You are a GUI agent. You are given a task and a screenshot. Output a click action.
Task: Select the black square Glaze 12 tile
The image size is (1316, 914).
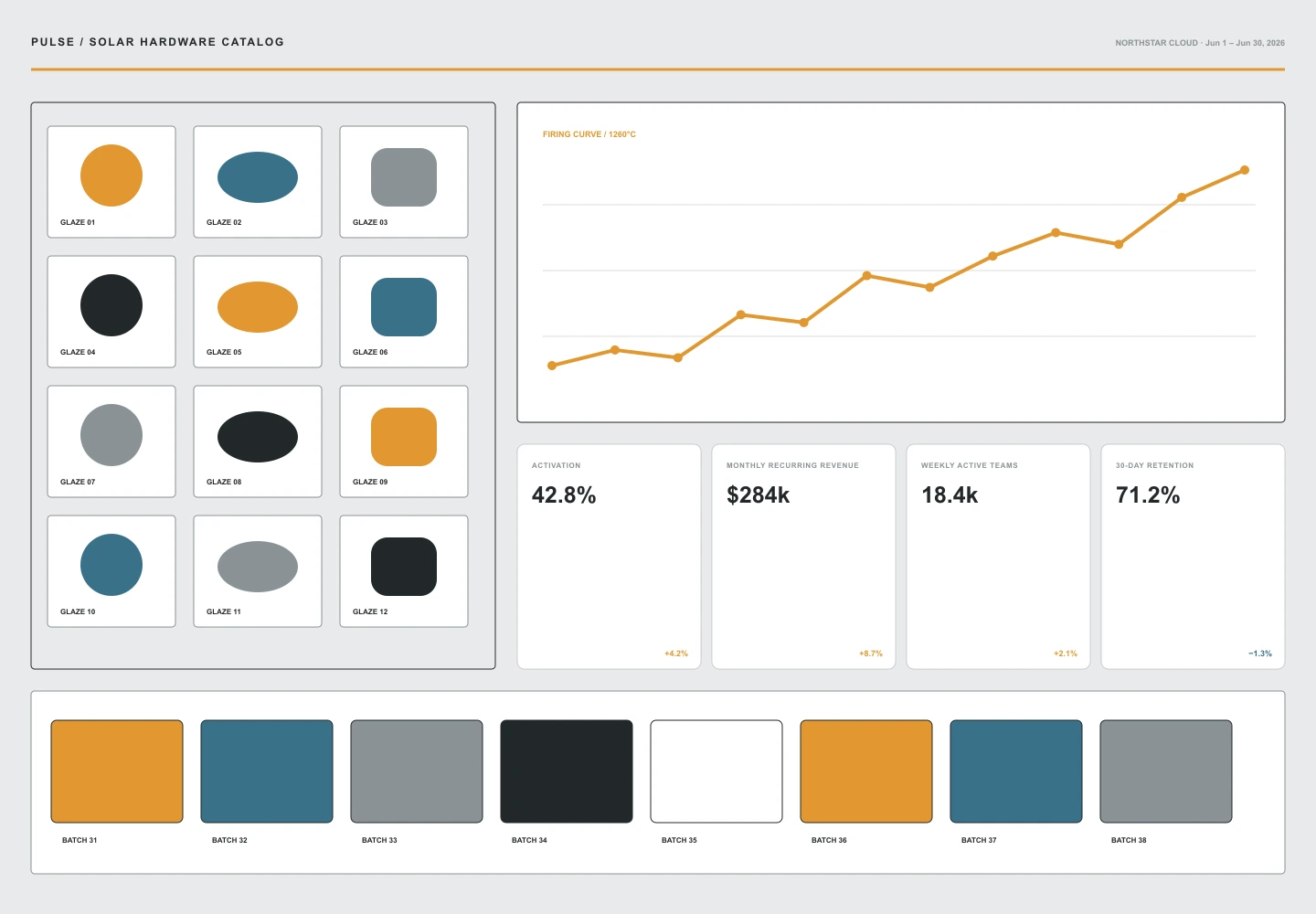tap(404, 571)
